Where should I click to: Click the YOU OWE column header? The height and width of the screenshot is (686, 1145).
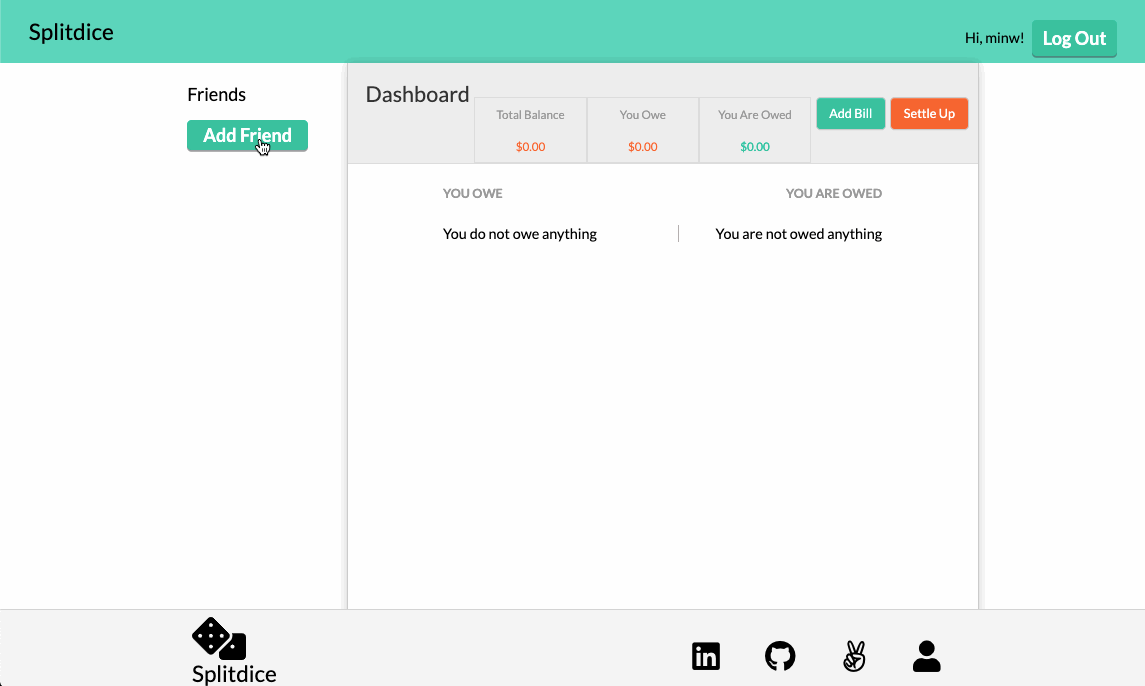[472, 194]
